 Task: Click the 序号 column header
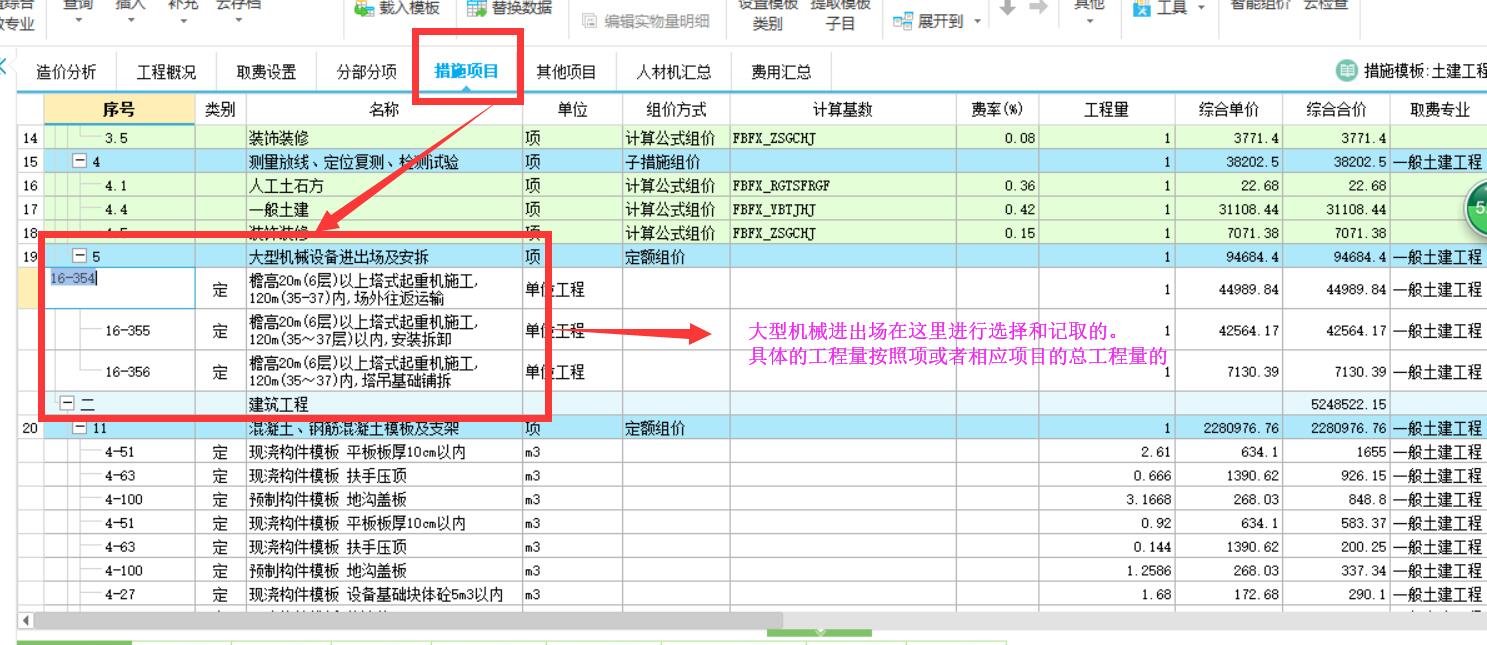coord(119,110)
